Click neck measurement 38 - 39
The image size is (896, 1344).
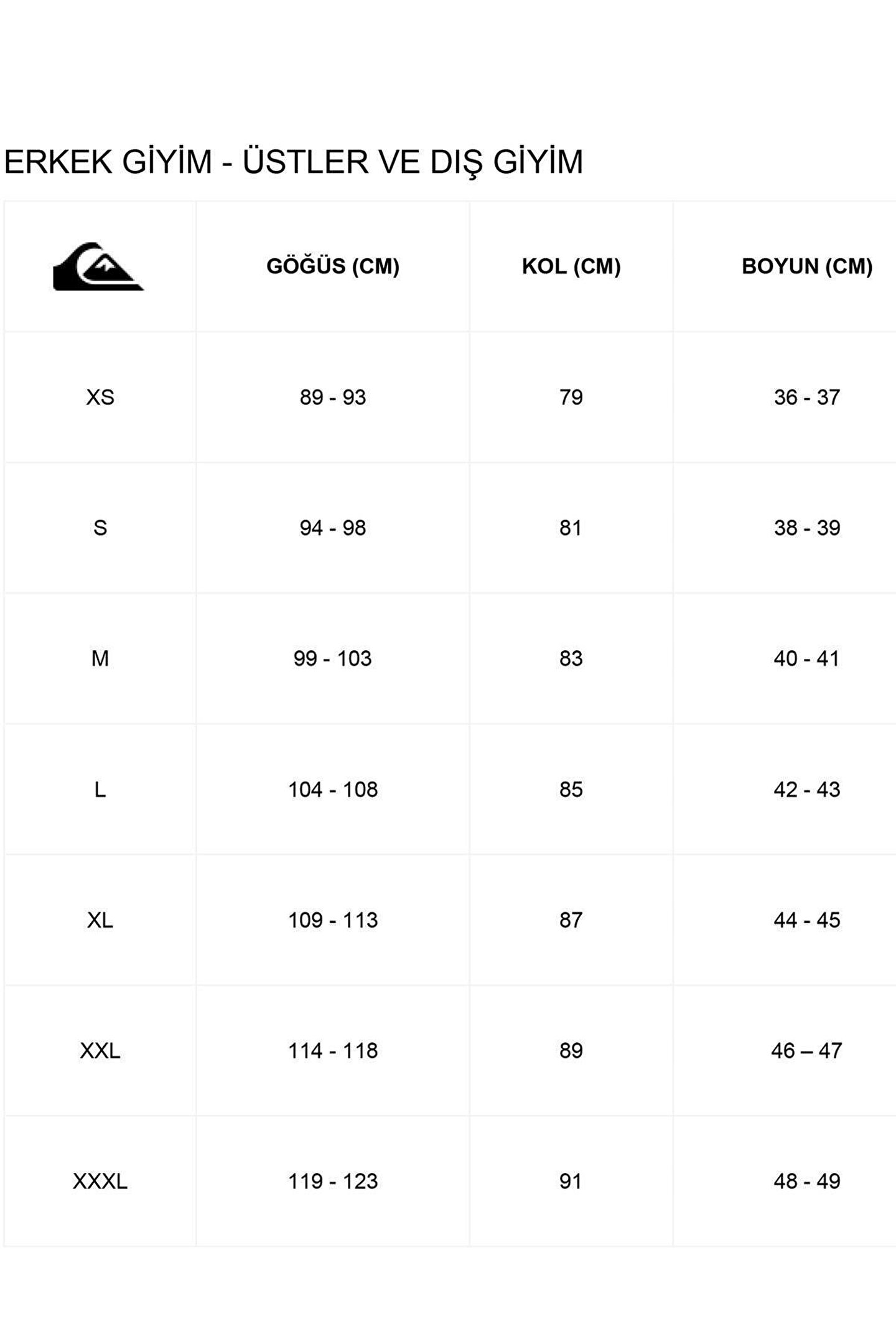point(807,528)
